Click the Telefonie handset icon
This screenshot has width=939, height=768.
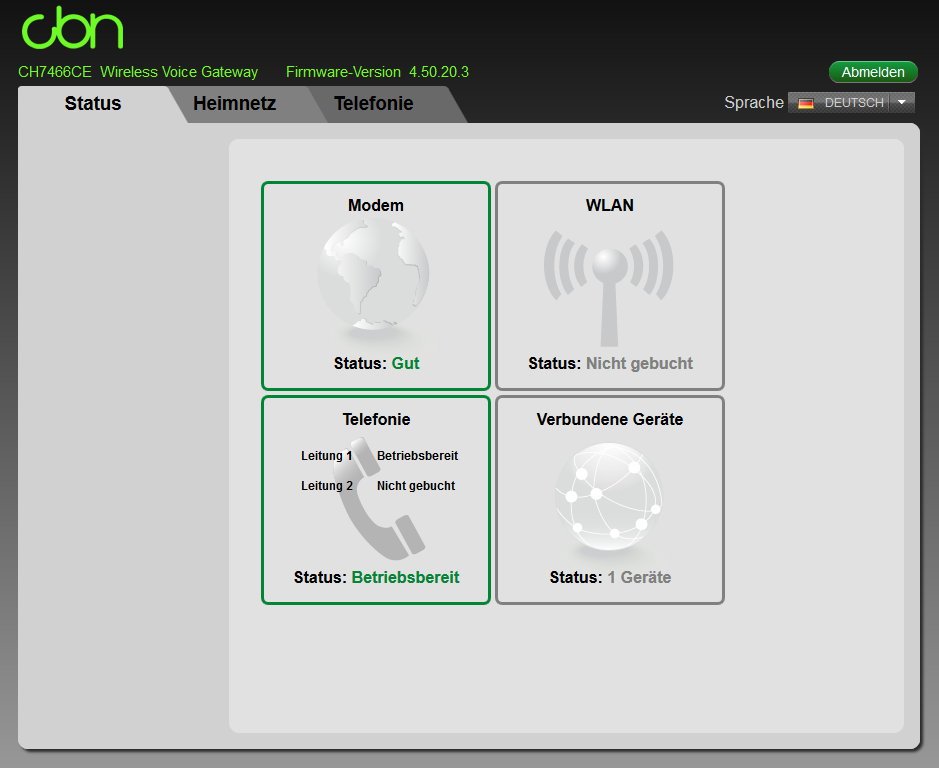[x=381, y=499]
